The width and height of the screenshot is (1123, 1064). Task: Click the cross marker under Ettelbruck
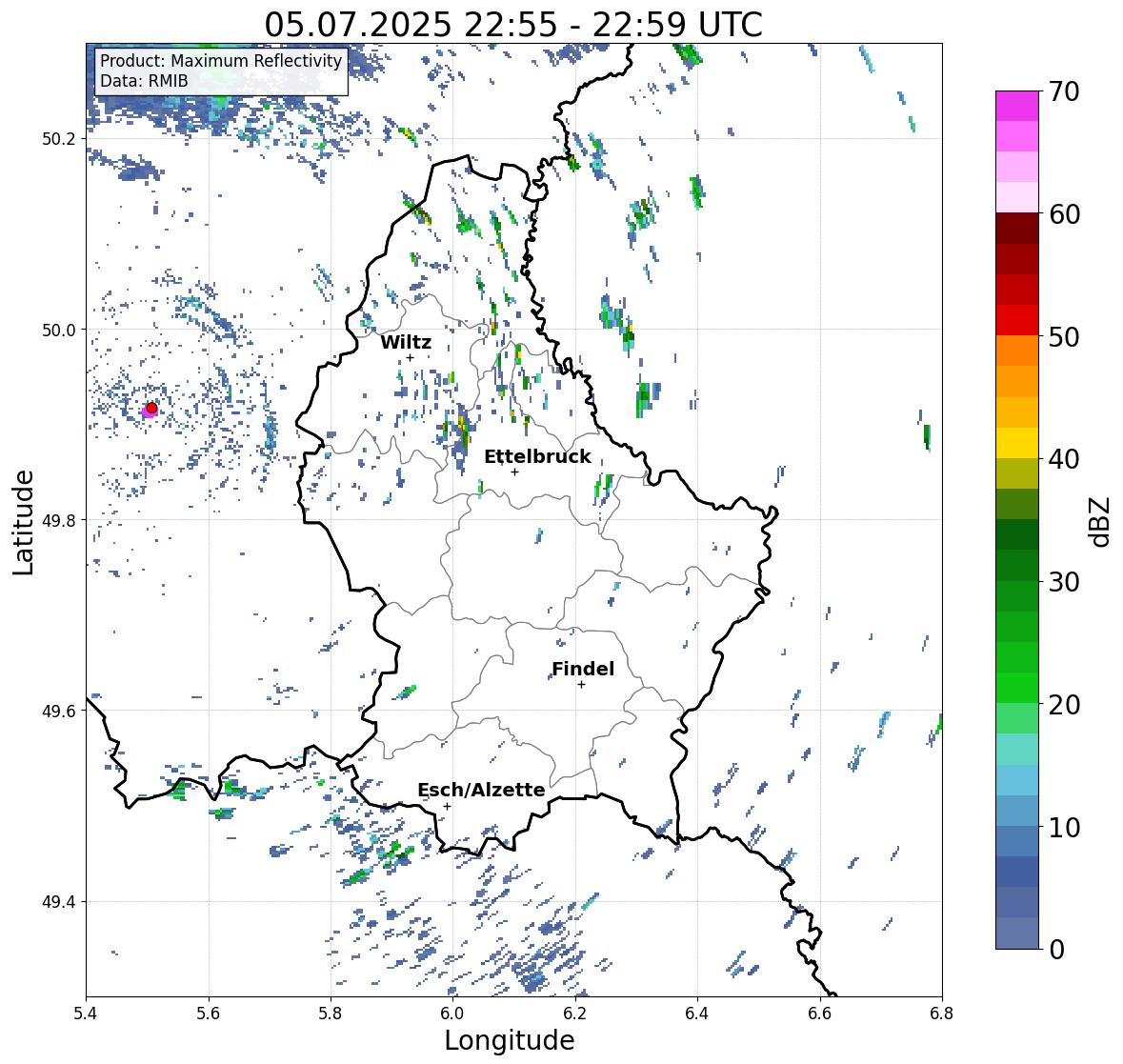click(x=514, y=472)
